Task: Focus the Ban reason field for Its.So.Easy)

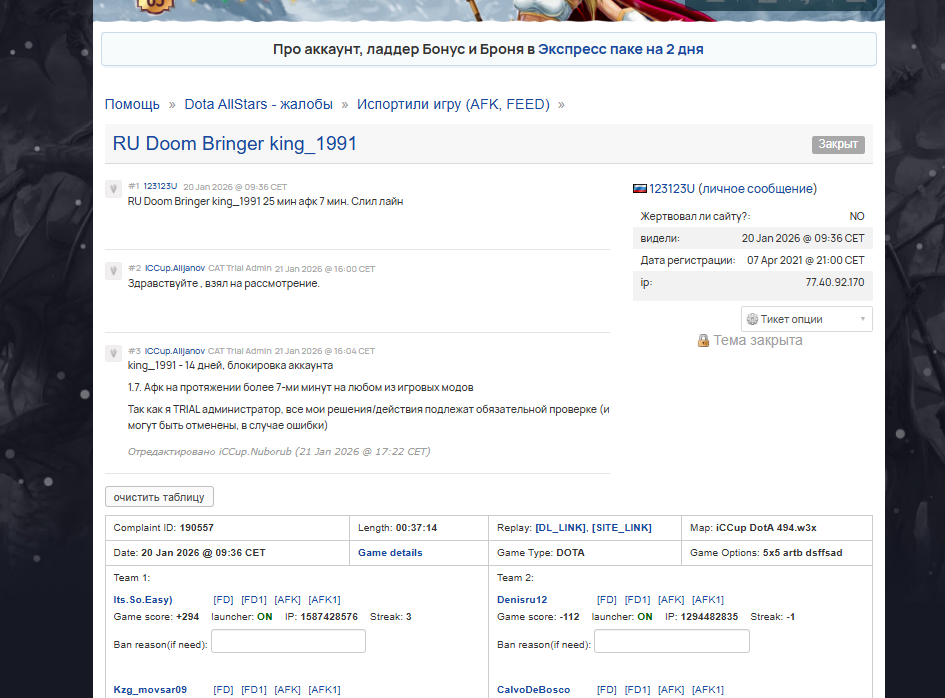Action: (288, 641)
